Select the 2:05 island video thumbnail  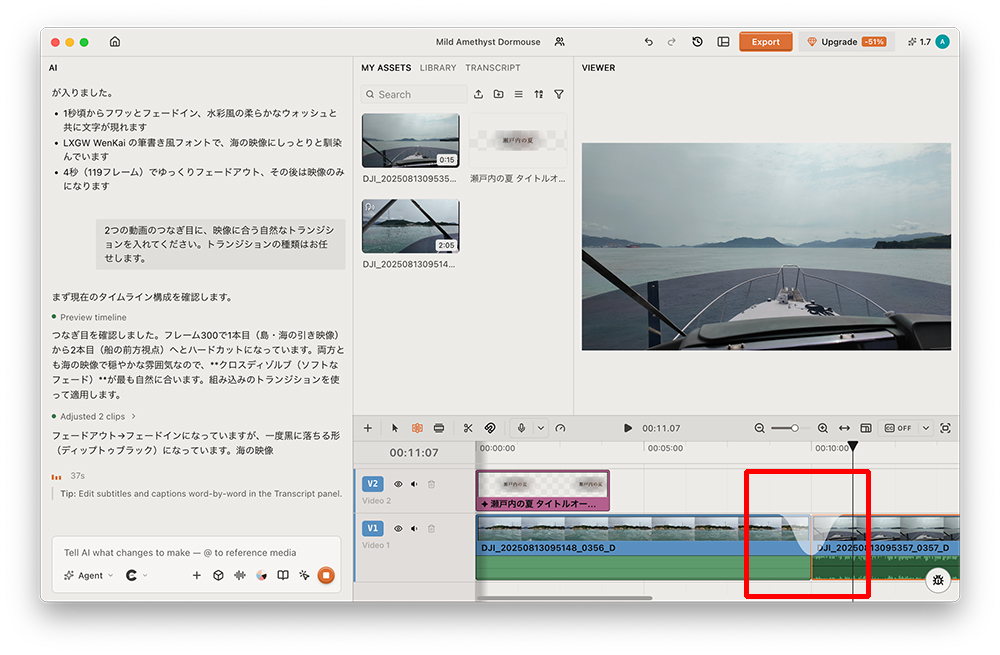[x=410, y=226]
